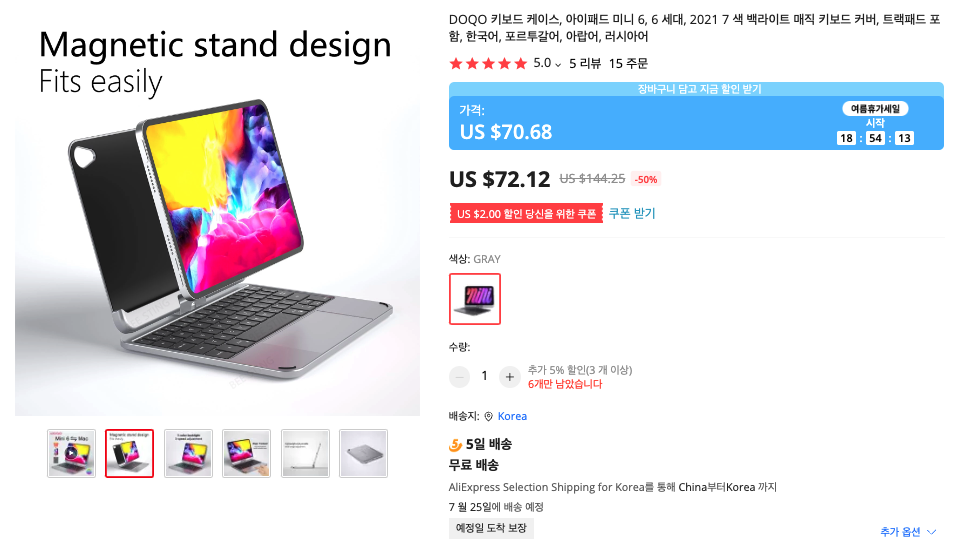The height and width of the screenshot is (549, 964).
Task: Open the 5 리뷰 reviews link
Action: pos(585,63)
